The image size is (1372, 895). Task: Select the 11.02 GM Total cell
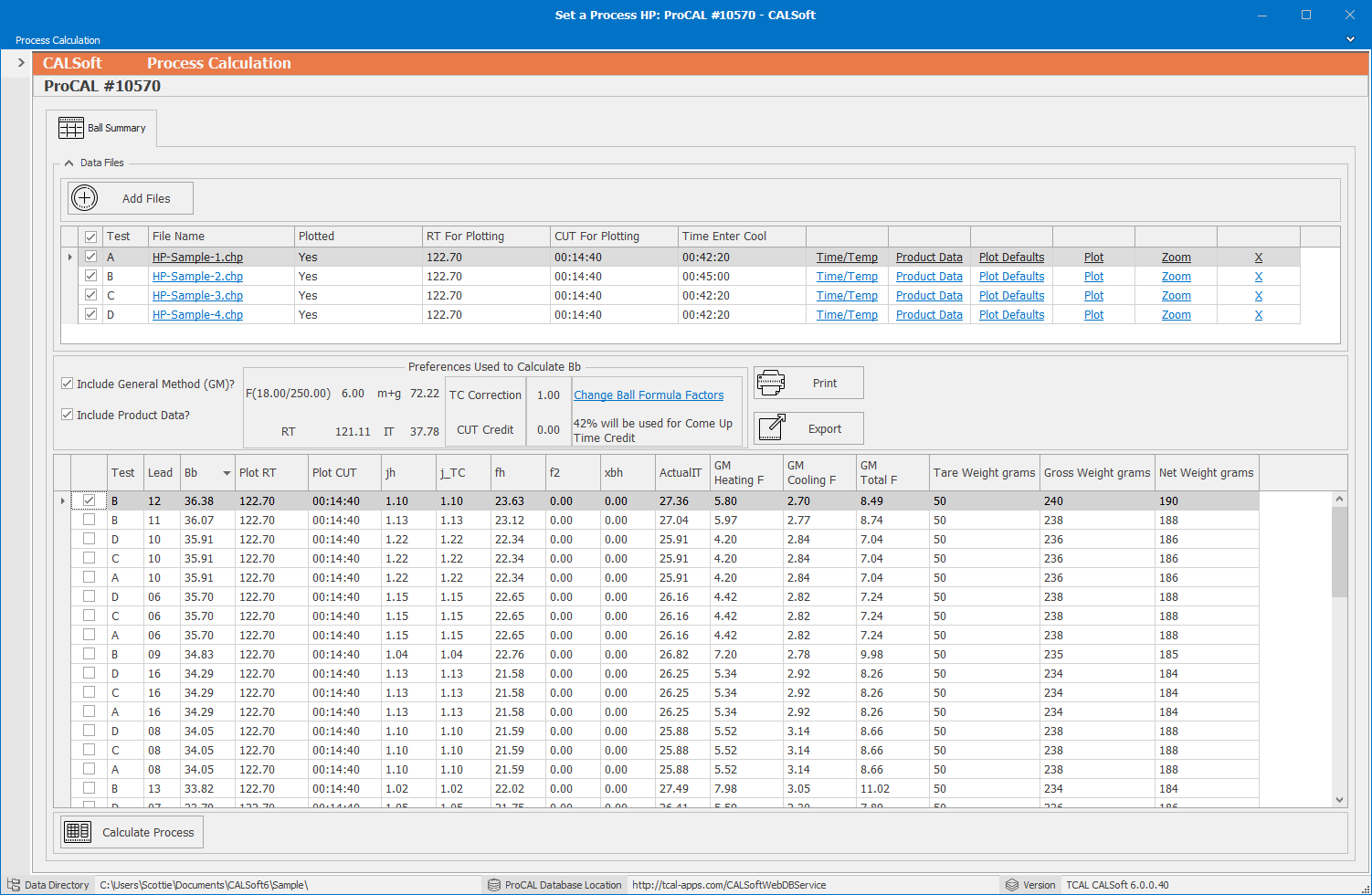(892, 789)
